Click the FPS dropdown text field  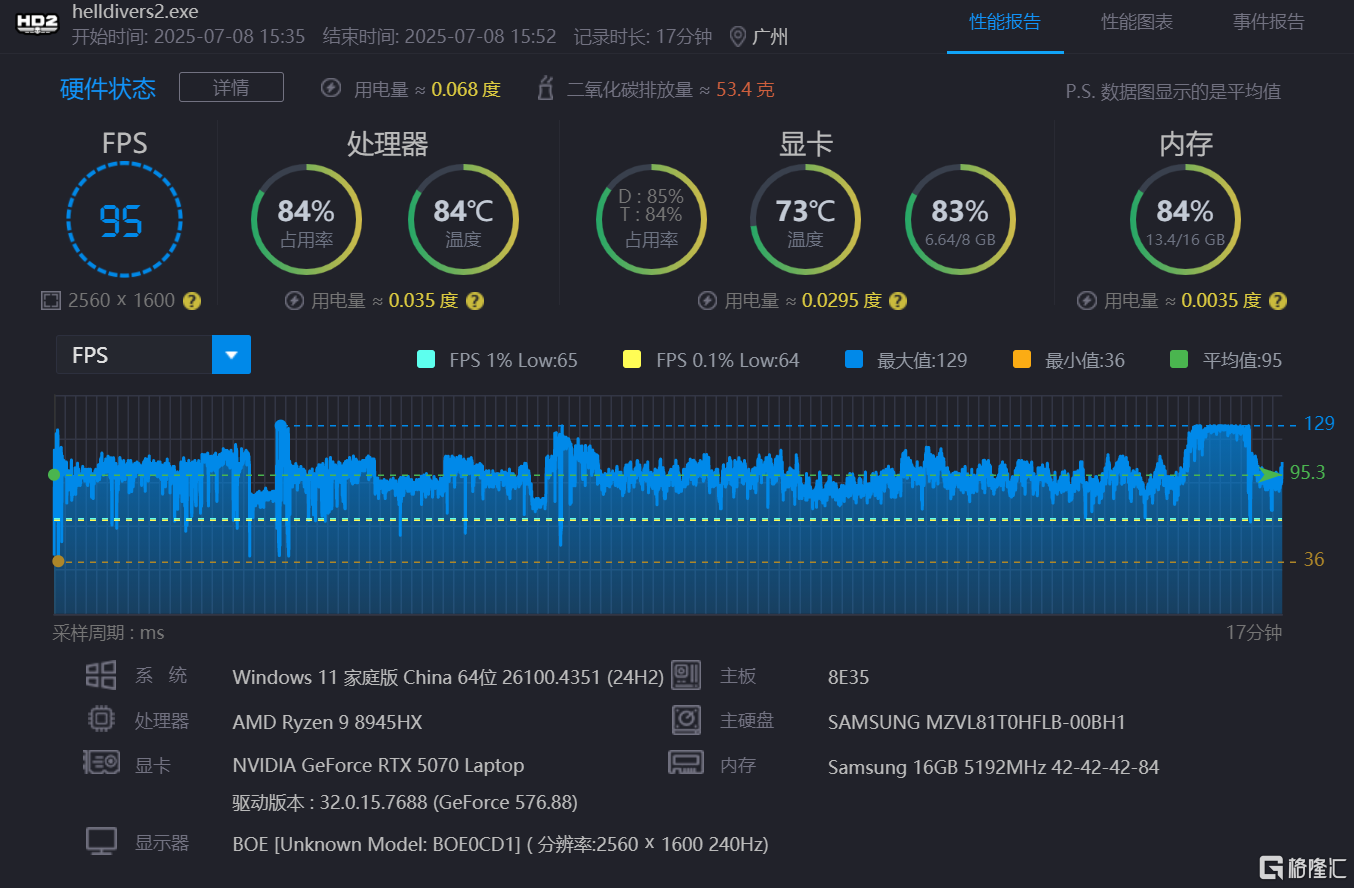[x=134, y=355]
